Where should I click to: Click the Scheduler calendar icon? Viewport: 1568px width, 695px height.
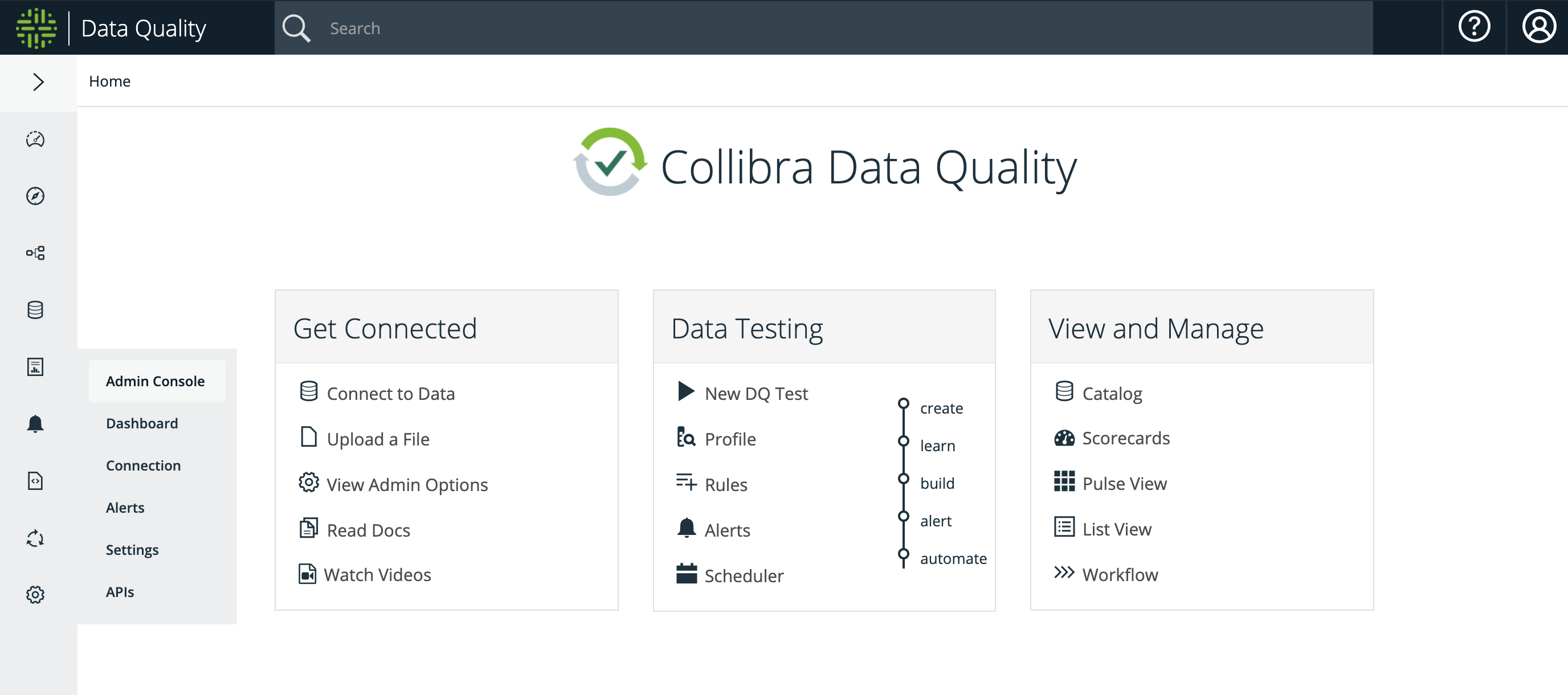(686, 573)
